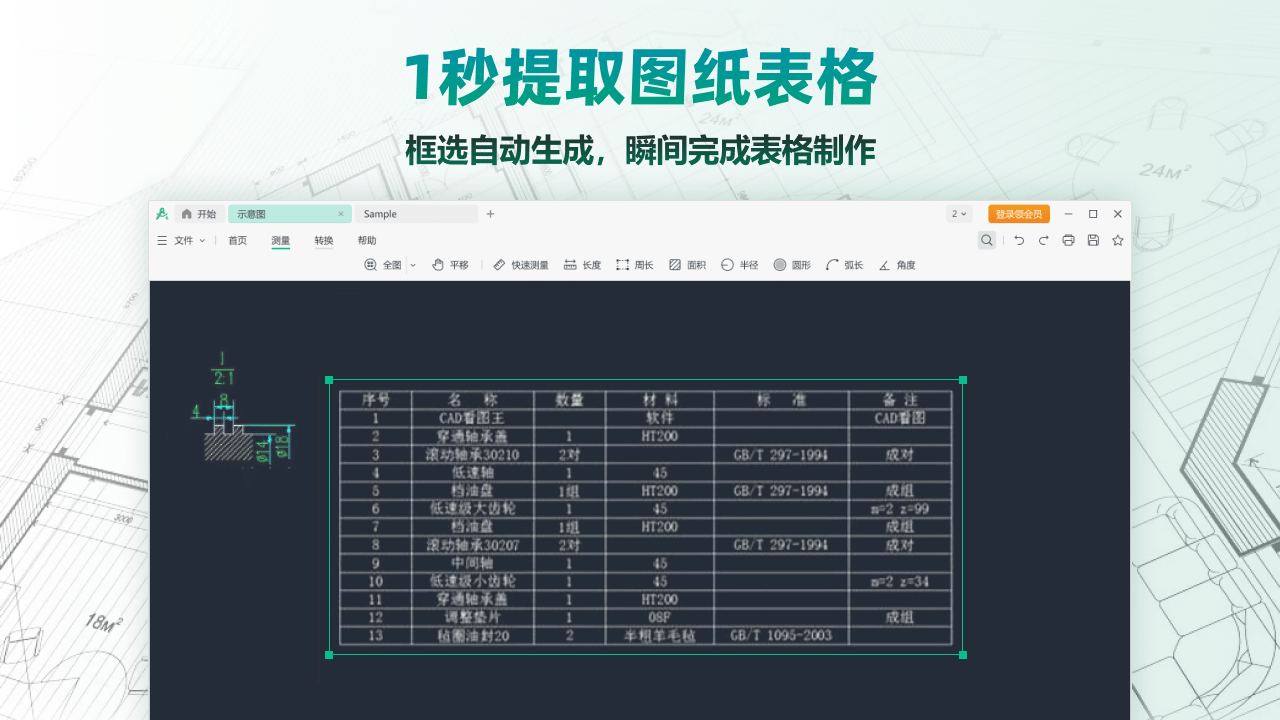Select the 首页 menu tab

pos(237,240)
